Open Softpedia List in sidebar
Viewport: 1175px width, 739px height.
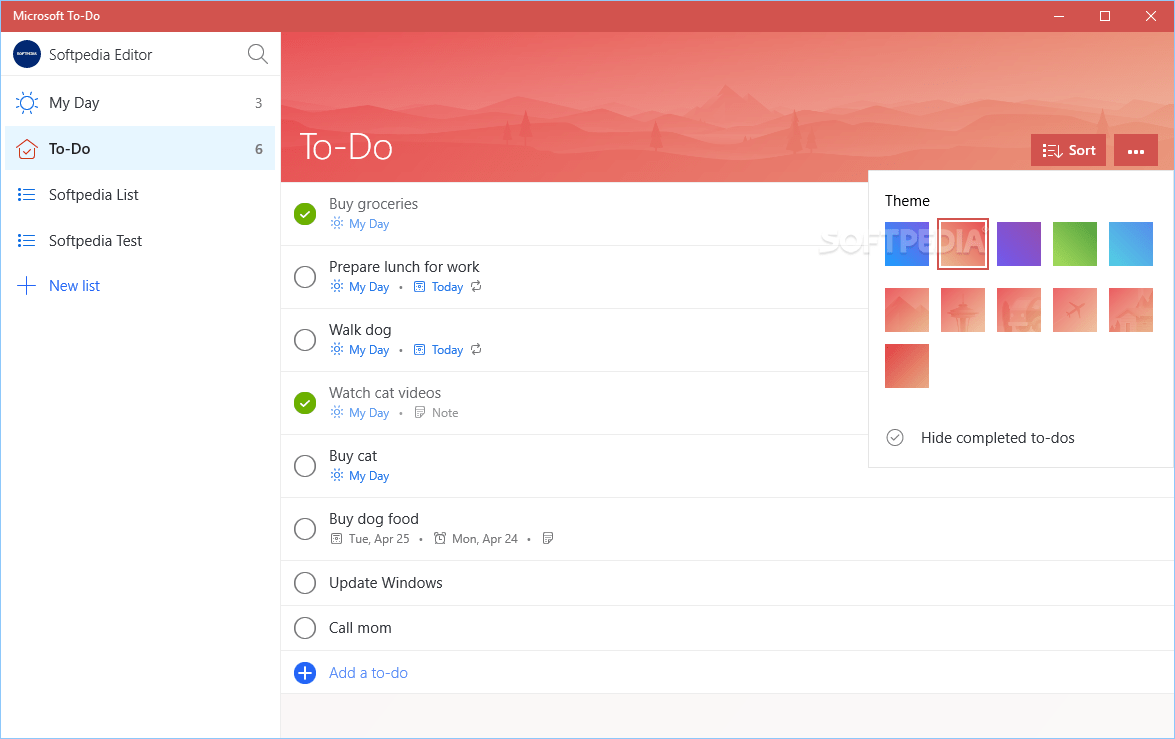coord(140,195)
